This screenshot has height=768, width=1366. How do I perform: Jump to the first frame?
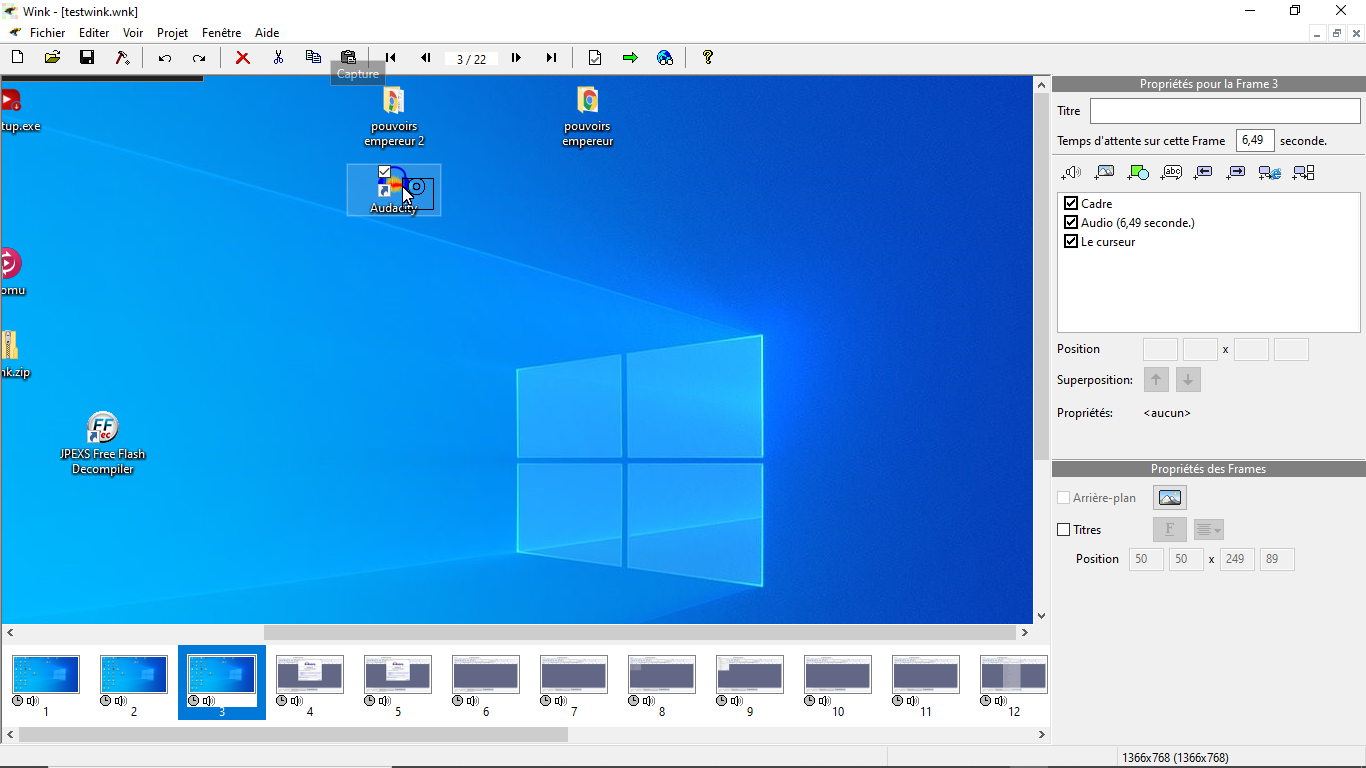(391, 58)
